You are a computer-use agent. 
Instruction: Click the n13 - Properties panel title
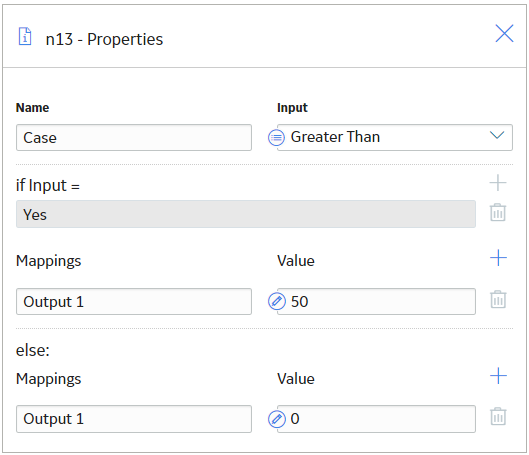tap(104, 39)
